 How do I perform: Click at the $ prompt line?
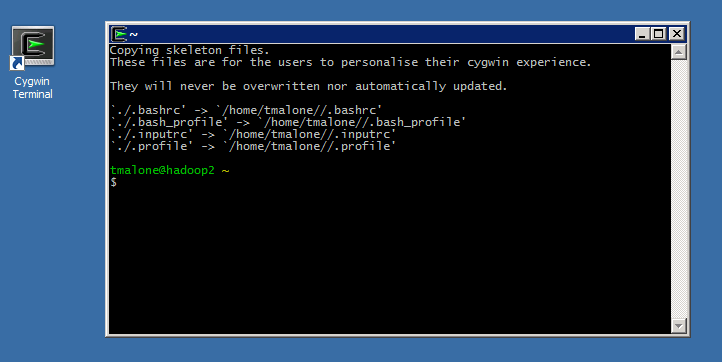[113, 182]
